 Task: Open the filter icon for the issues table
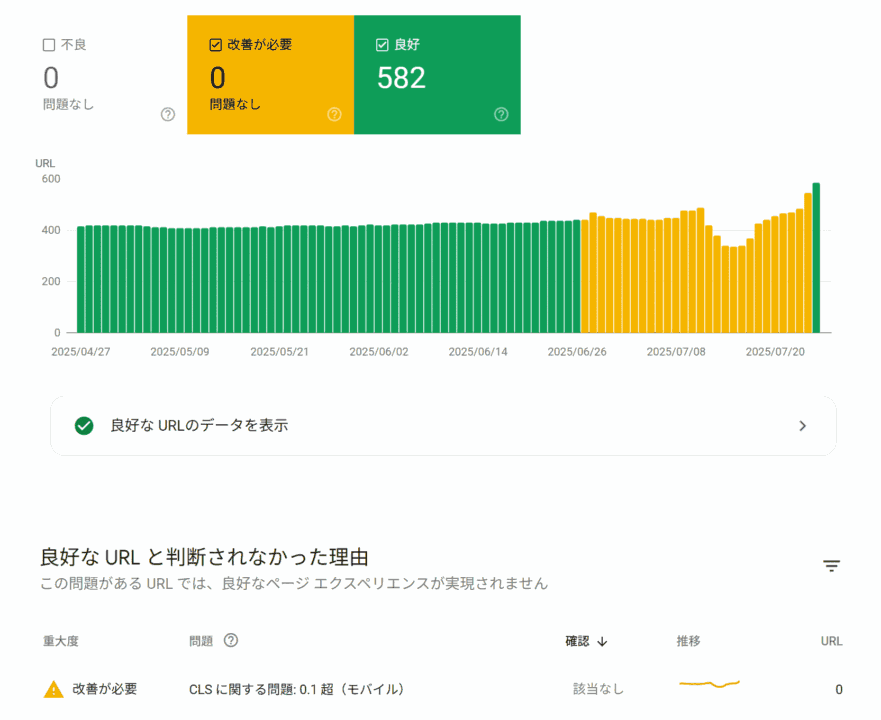832,565
